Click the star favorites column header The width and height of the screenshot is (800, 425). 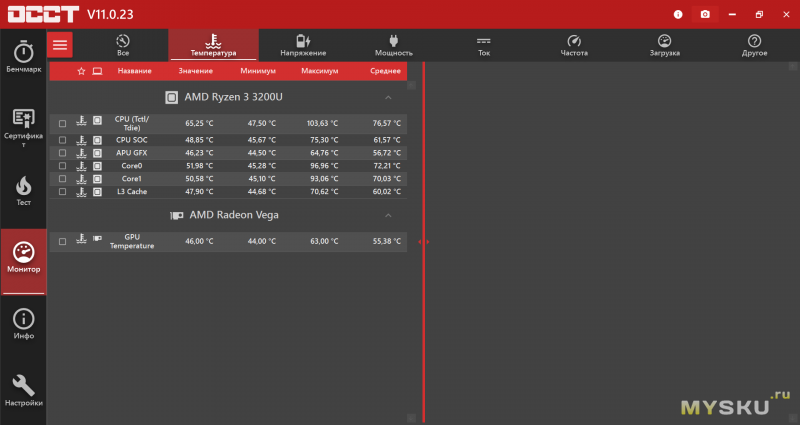81,71
